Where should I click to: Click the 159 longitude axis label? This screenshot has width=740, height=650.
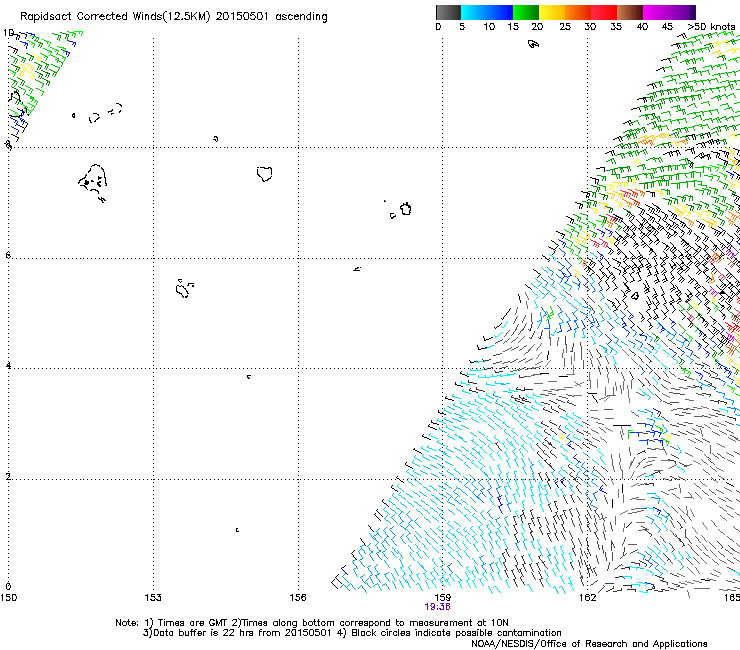[442, 598]
